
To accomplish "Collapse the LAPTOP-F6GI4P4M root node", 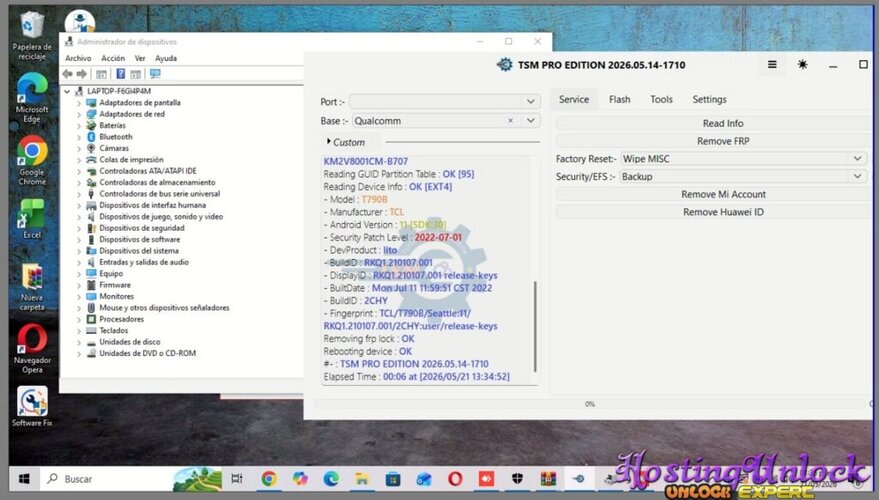I will (x=67, y=91).
